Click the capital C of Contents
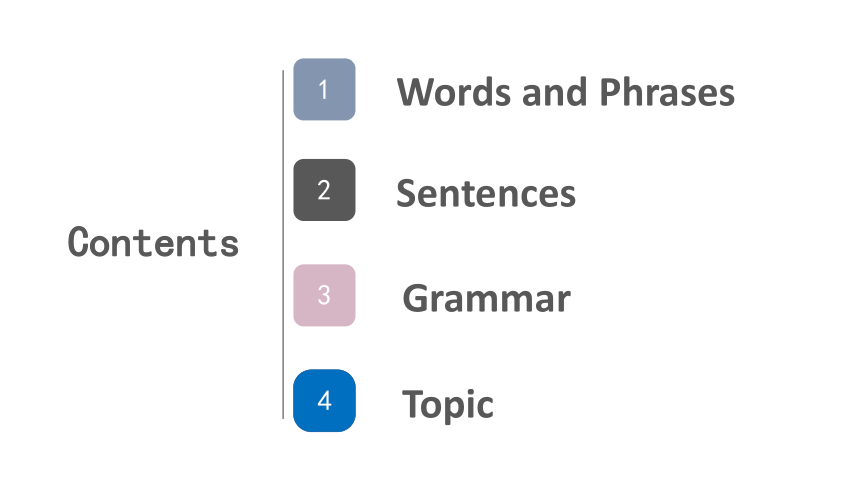The image size is (860, 484). tap(78, 242)
